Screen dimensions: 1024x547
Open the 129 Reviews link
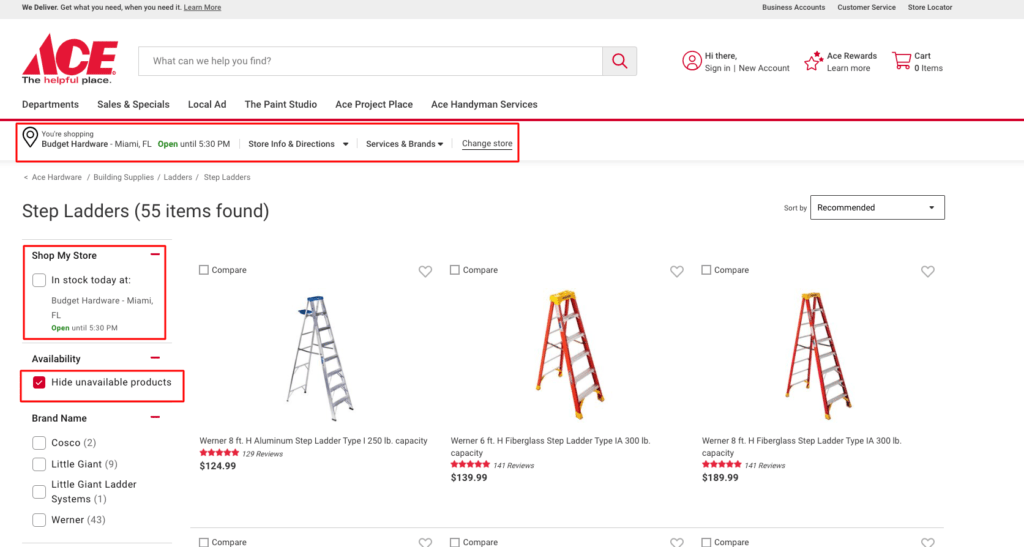263,454
